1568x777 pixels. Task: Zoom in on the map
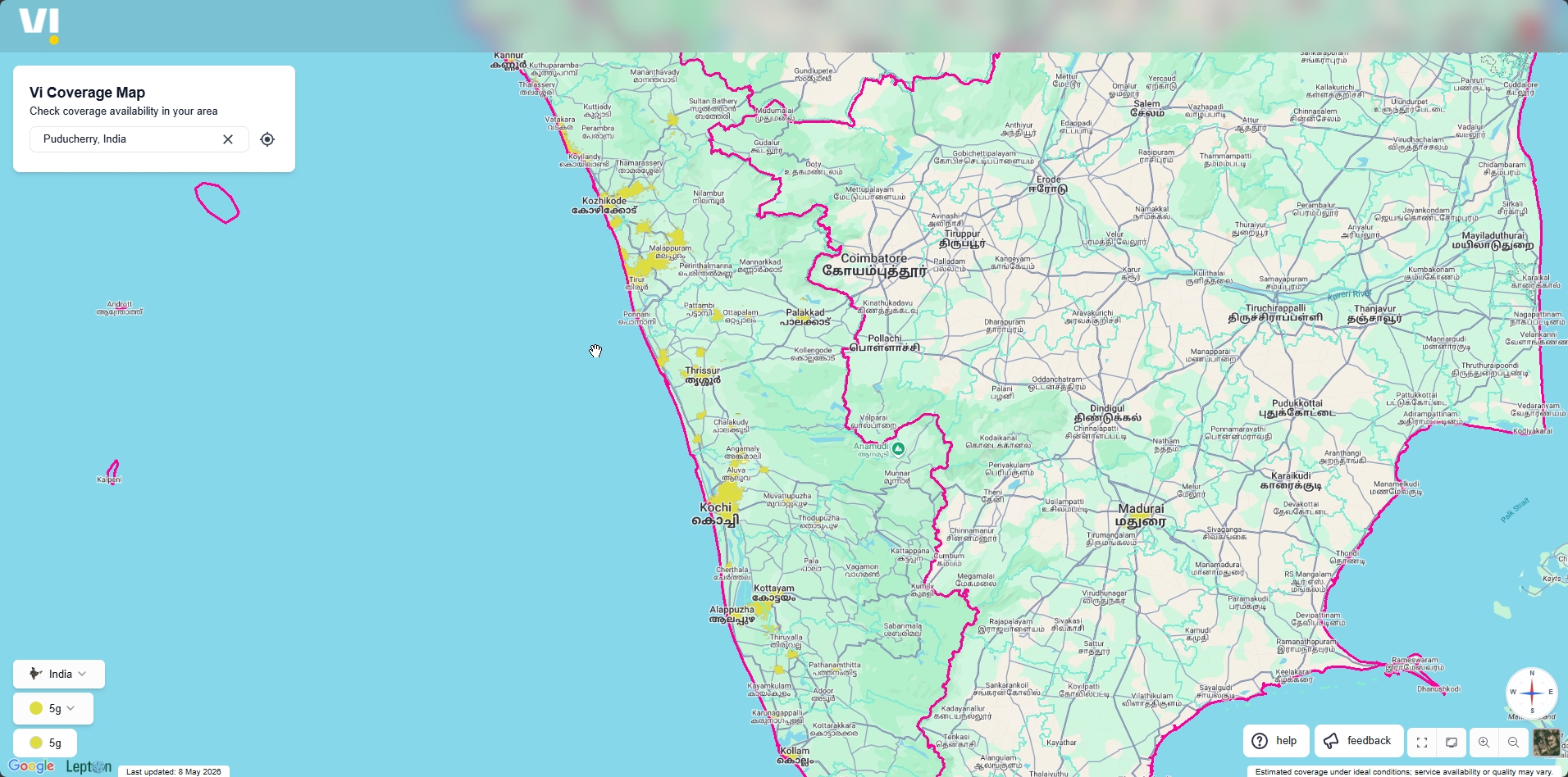coord(1484,743)
